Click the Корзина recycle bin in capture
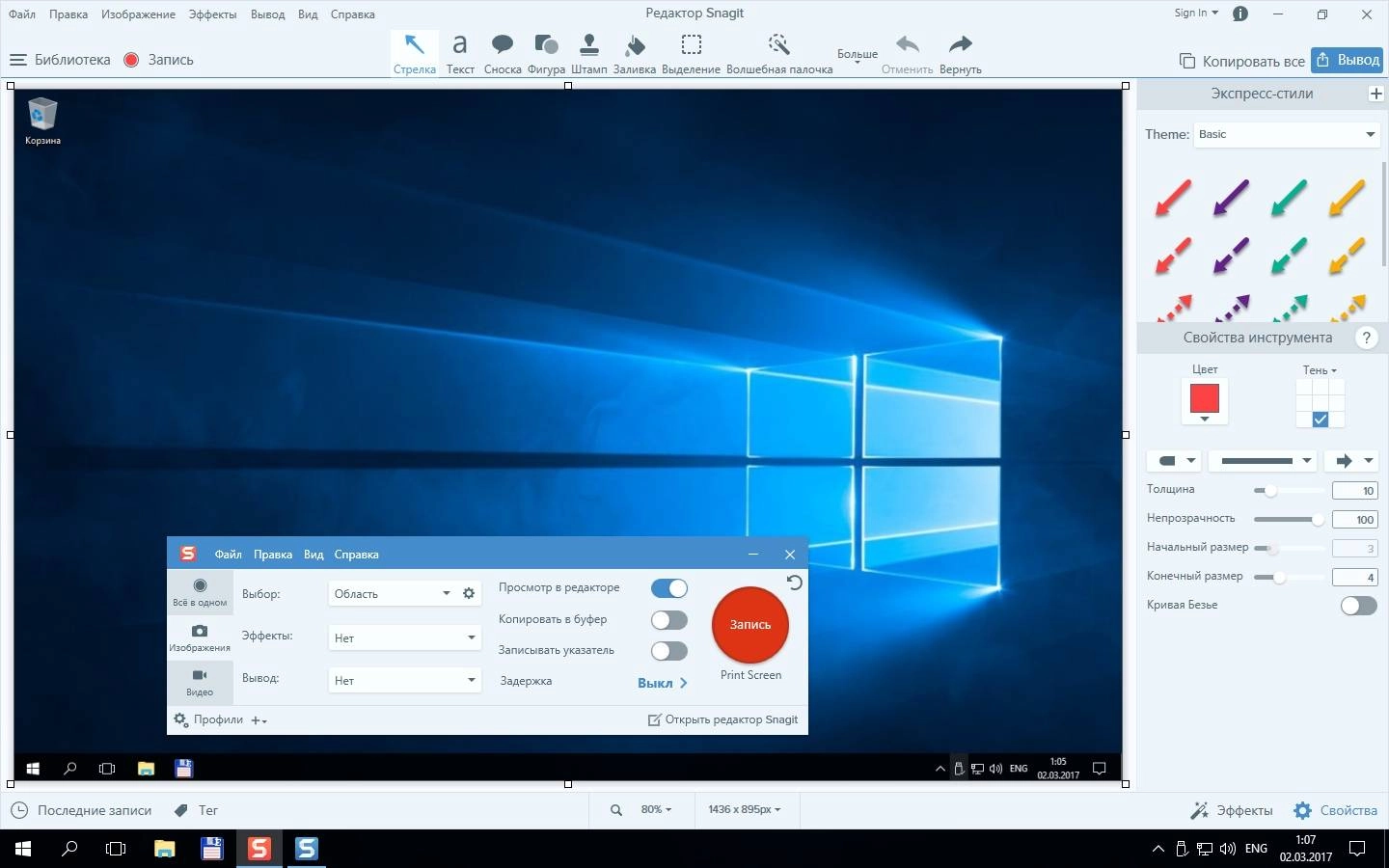Image resolution: width=1389 pixels, height=868 pixels. pos(42,121)
